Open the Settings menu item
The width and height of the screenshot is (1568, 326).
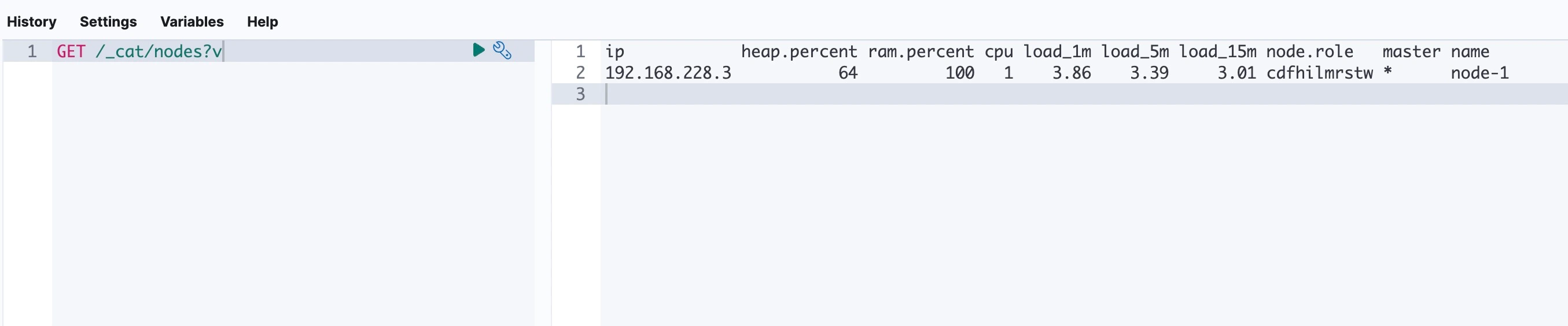tap(108, 22)
